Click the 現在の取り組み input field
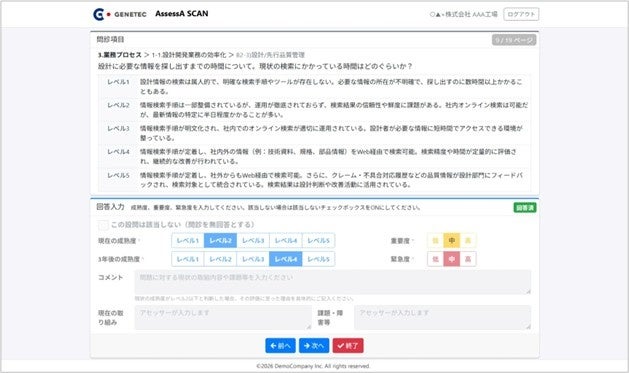Screen dimensions: 629x373 [223, 317]
